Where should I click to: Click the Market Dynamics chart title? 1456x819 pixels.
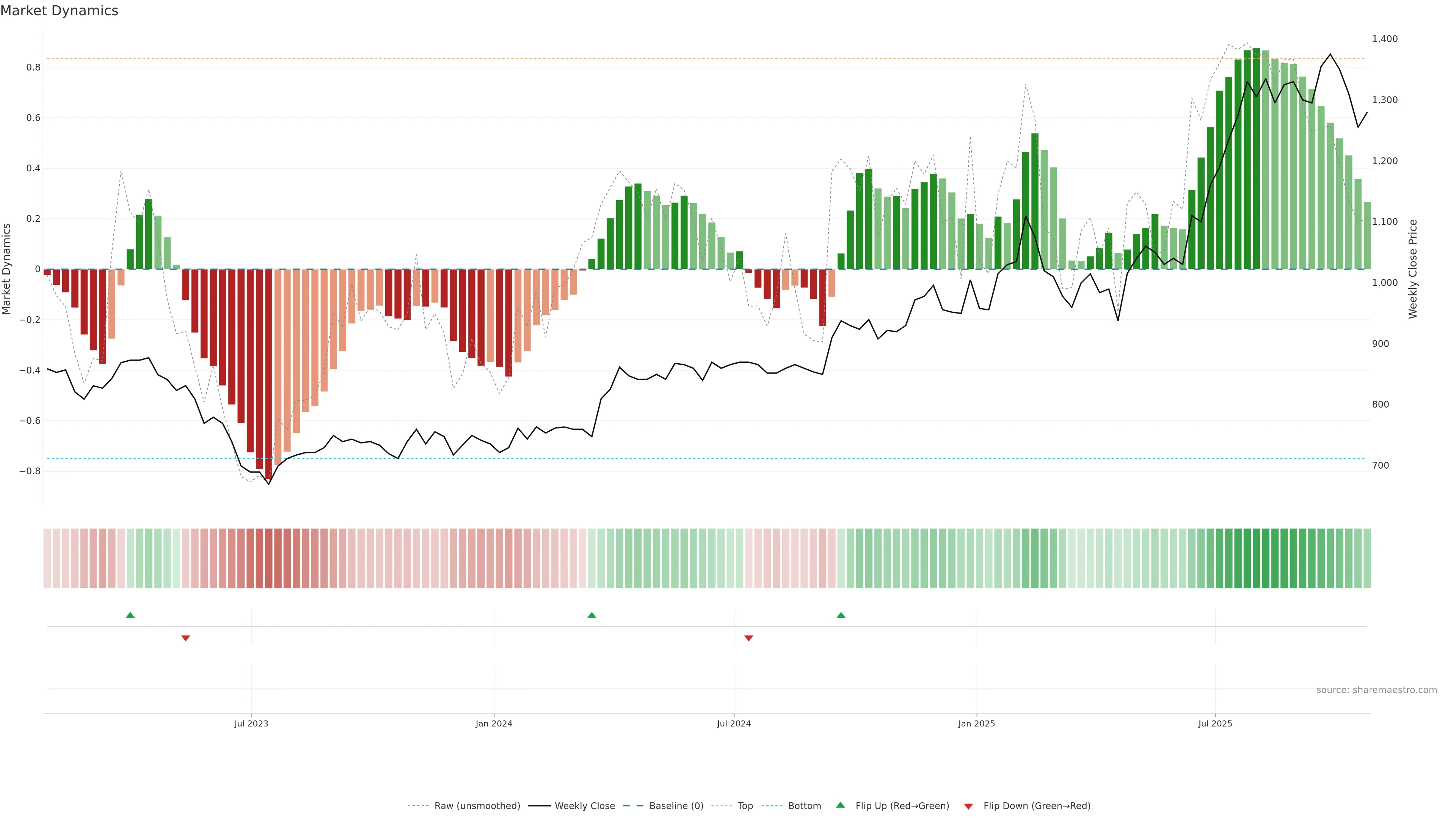click(x=60, y=11)
